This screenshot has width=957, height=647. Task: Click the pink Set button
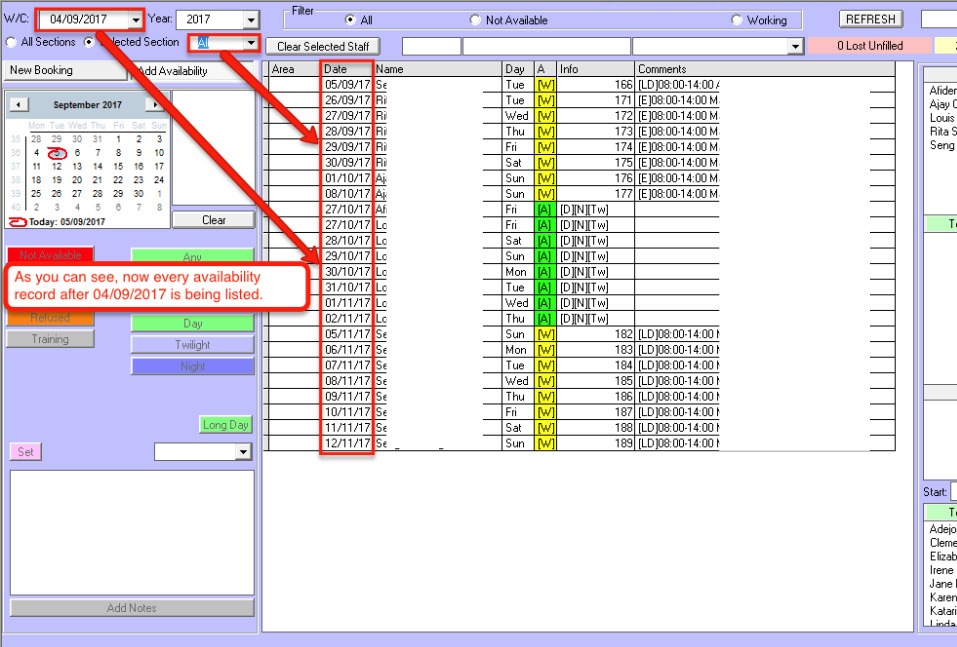[x=25, y=452]
